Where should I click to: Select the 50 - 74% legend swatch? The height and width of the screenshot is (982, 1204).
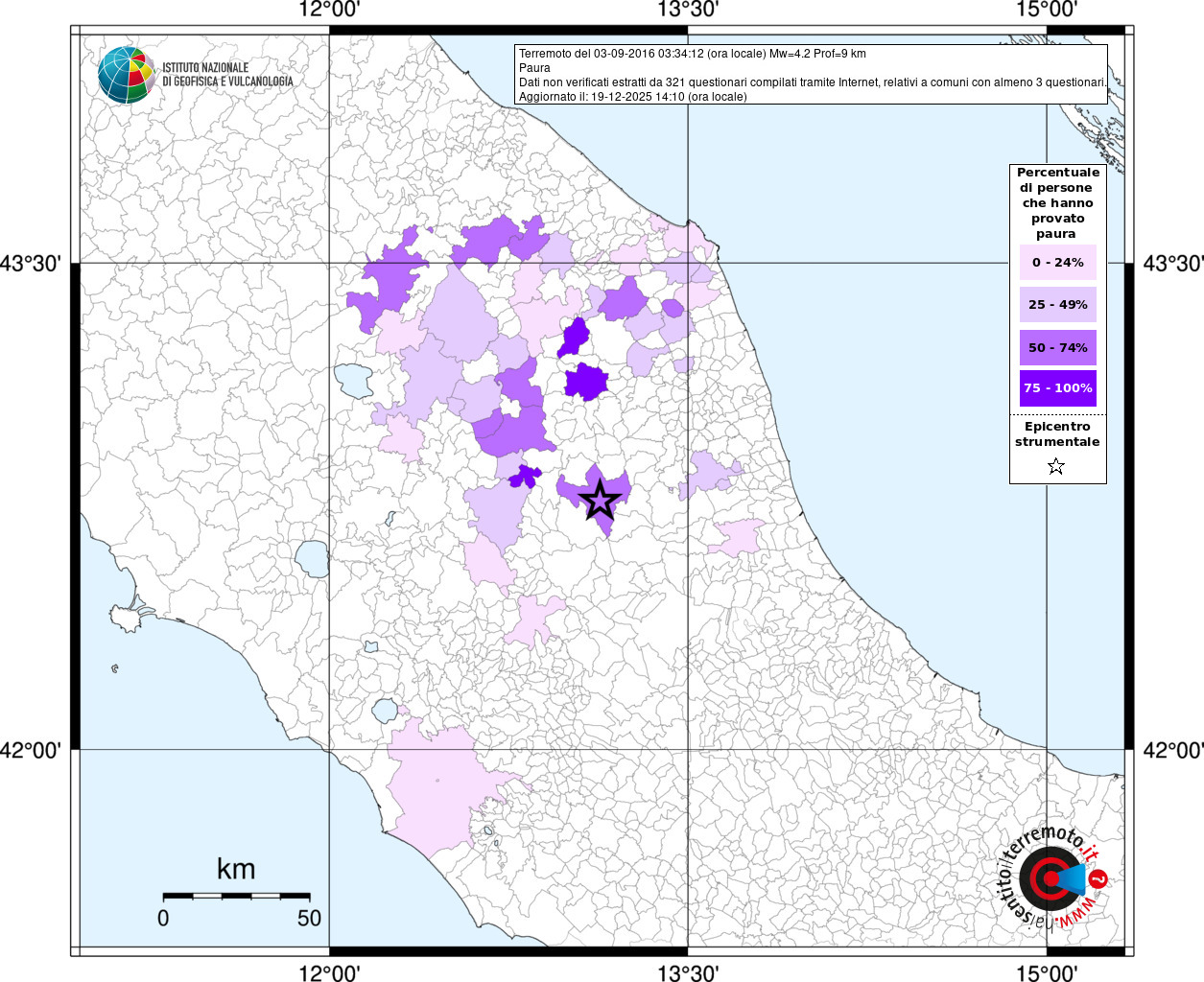point(1057,347)
